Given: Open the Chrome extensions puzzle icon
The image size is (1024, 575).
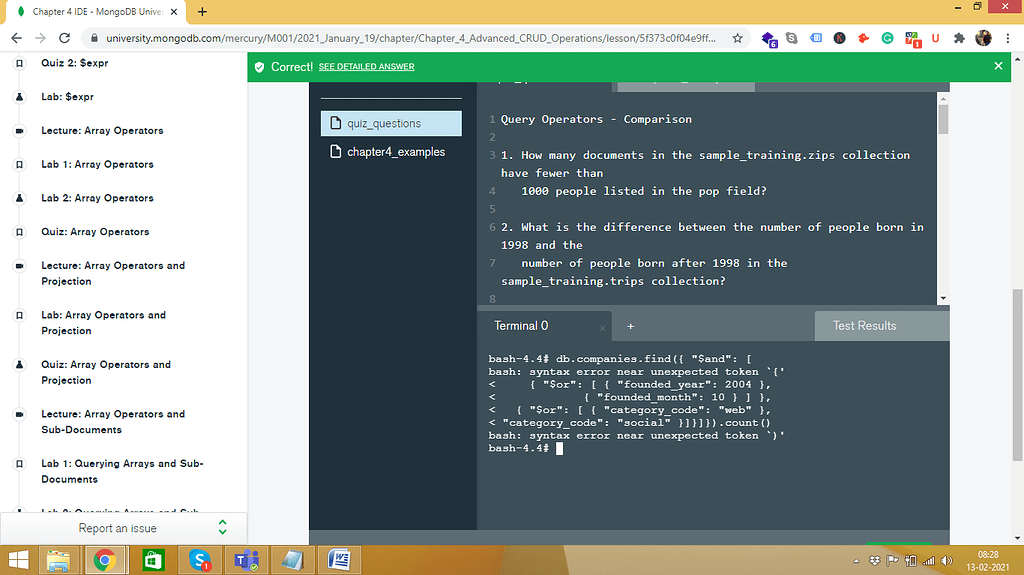Looking at the screenshot, I should (959, 38).
